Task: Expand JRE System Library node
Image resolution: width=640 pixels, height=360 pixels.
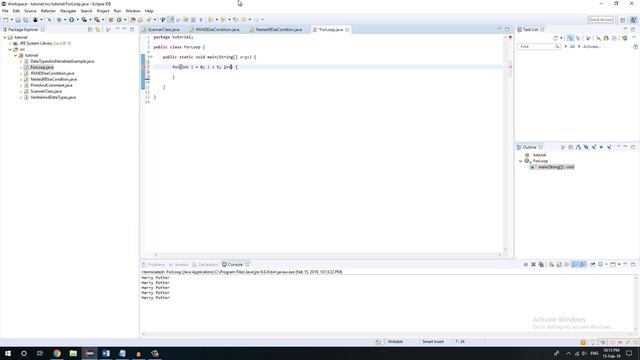Action: point(10,43)
